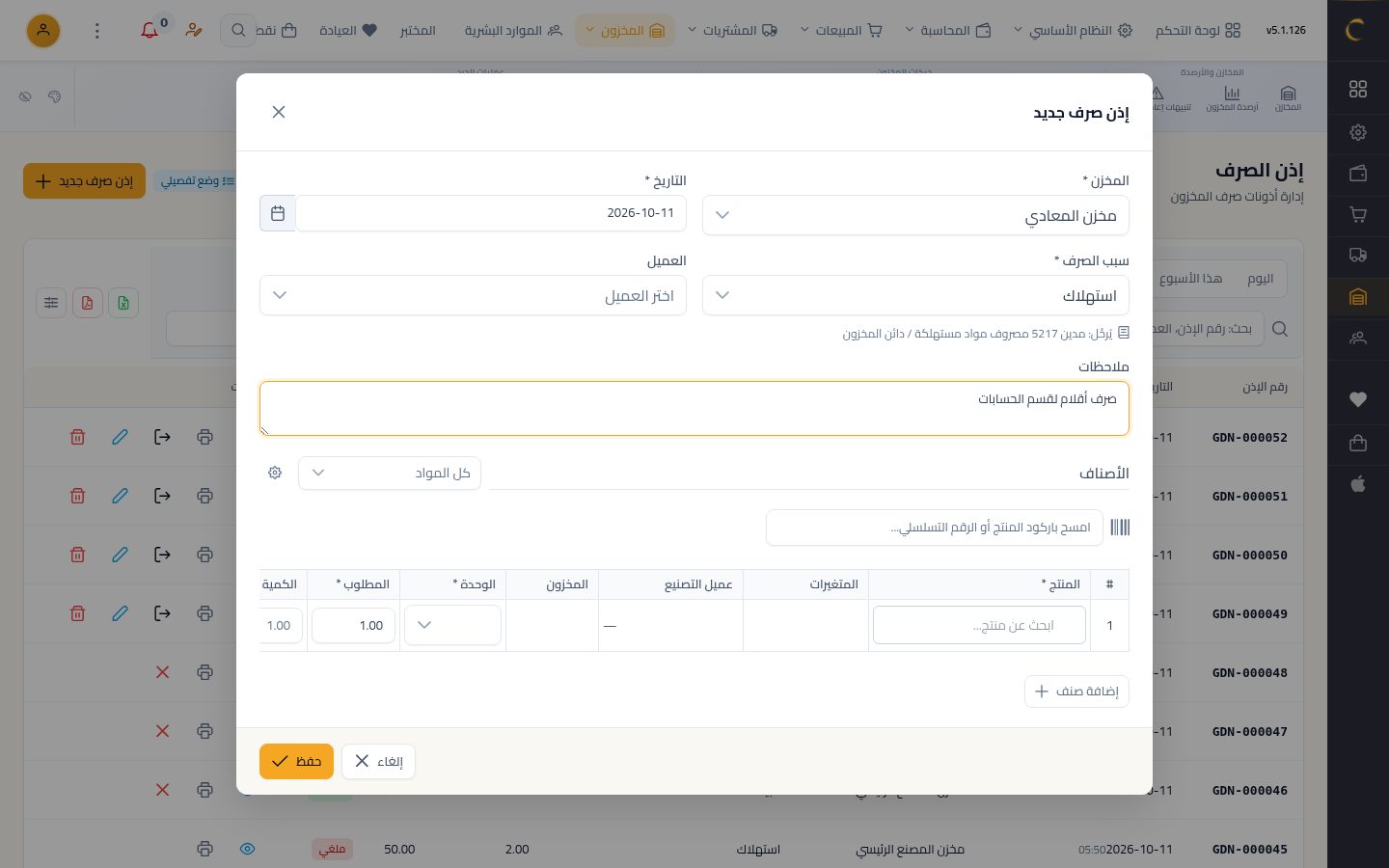1389x868 pixels.
Task: Delete voucher GDN-000052 with trash icon
Action: pyautogui.click(x=77, y=437)
